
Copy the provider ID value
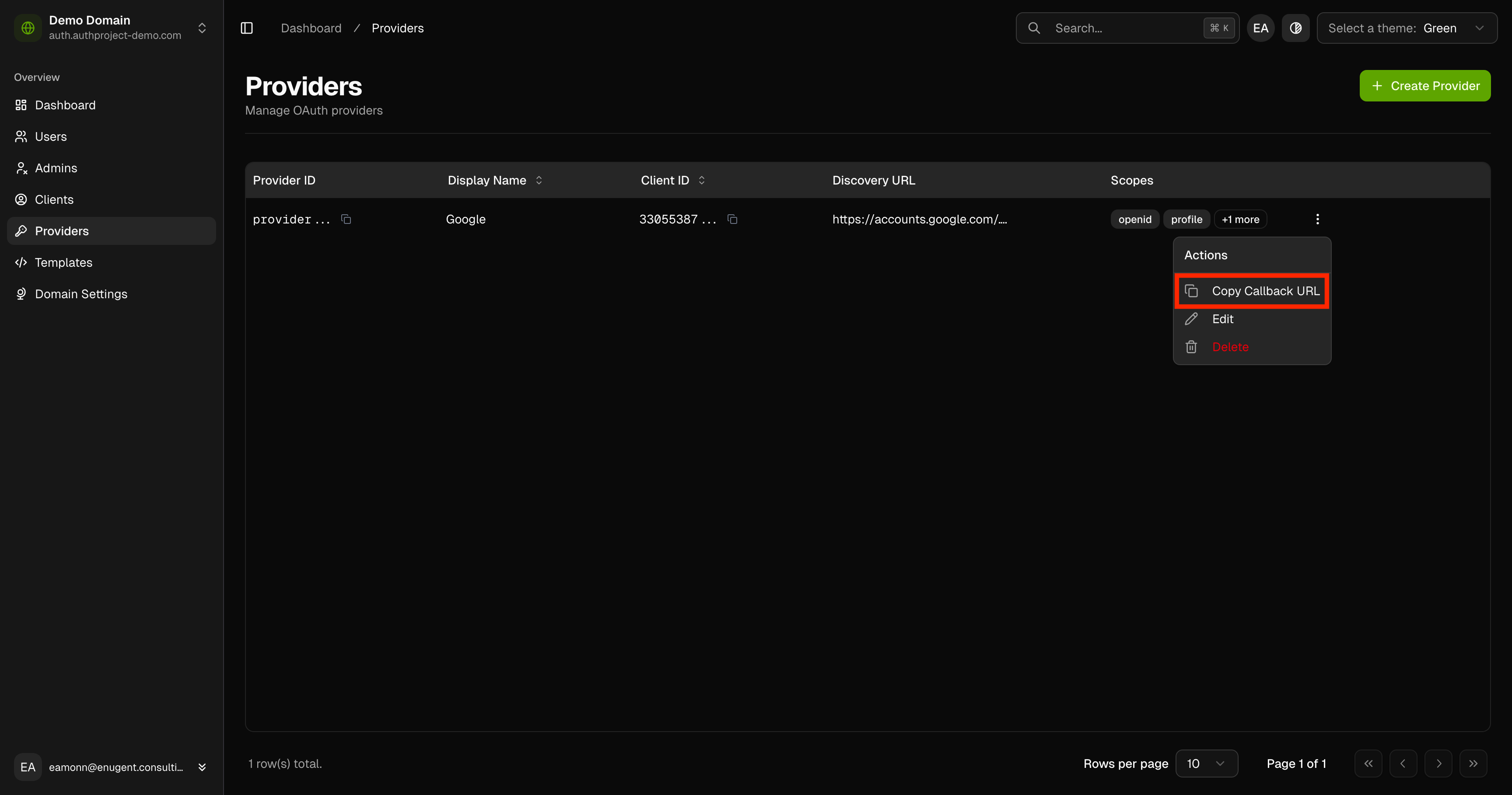[x=346, y=219]
